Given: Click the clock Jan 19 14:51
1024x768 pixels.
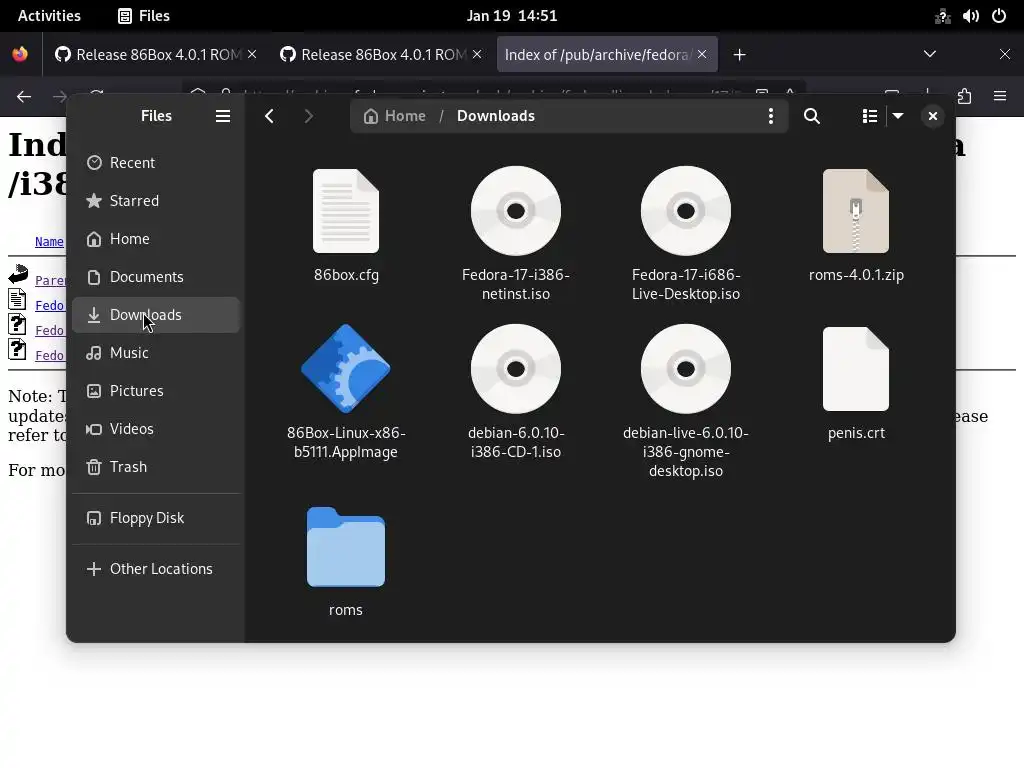Looking at the screenshot, I should coord(512,16).
